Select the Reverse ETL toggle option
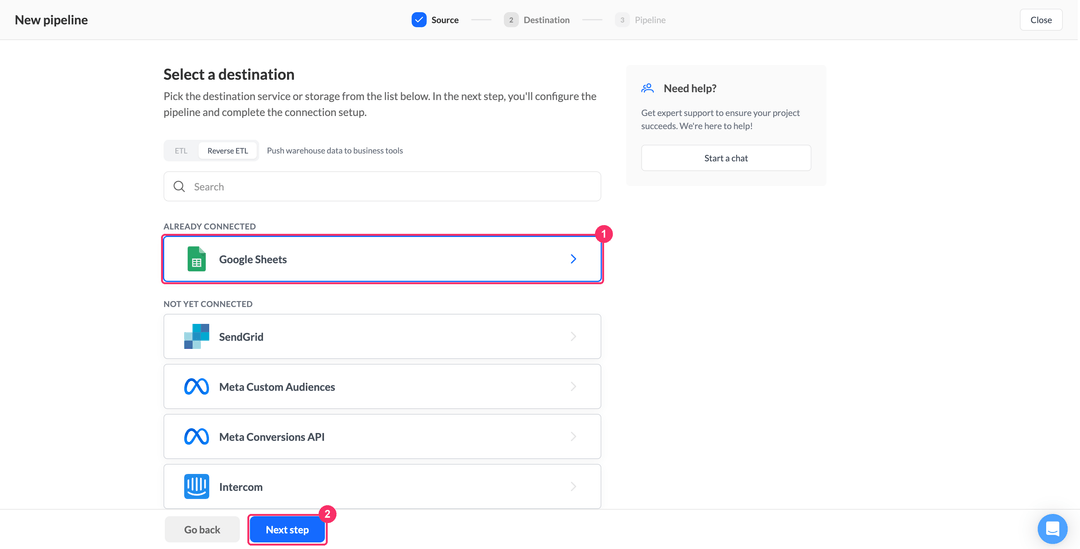1080x549 pixels. click(227, 151)
